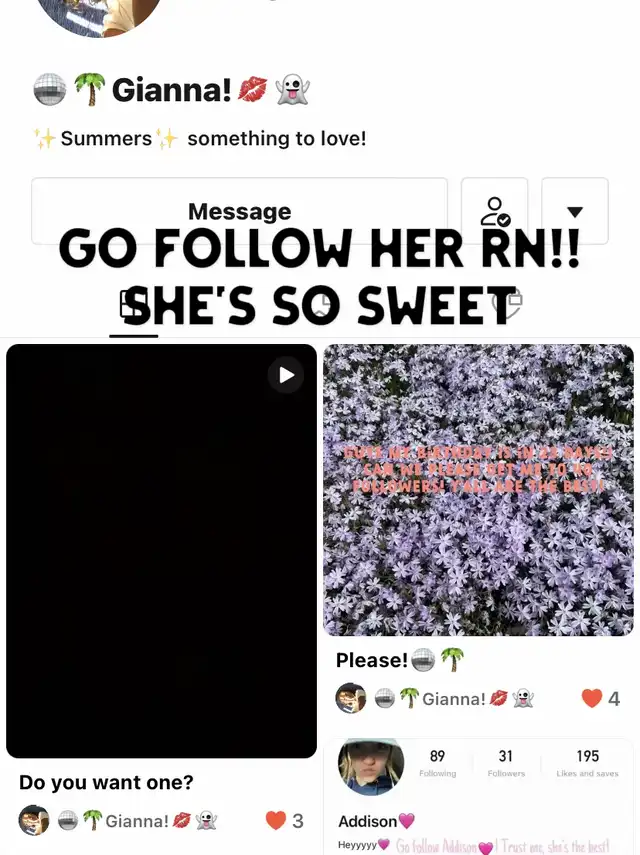
Task: Tap Gianna's avatar under the Please! post
Action: 351,698
